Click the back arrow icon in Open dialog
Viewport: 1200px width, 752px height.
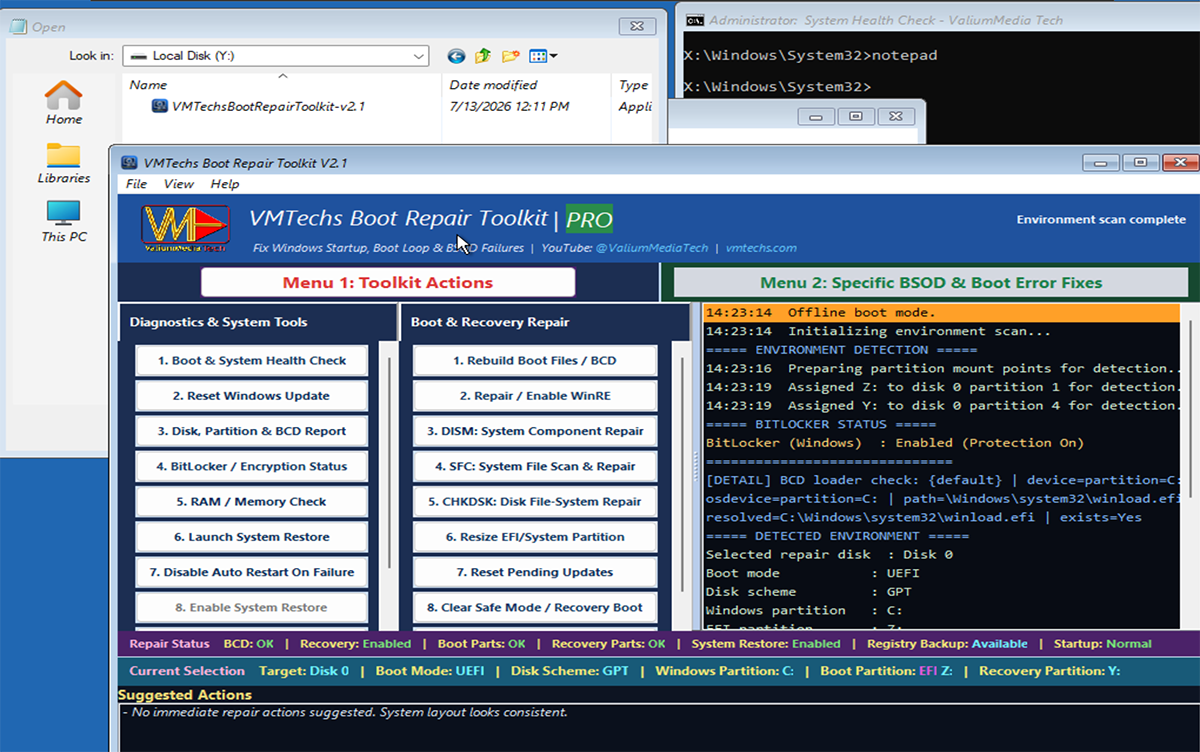(x=456, y=56)
